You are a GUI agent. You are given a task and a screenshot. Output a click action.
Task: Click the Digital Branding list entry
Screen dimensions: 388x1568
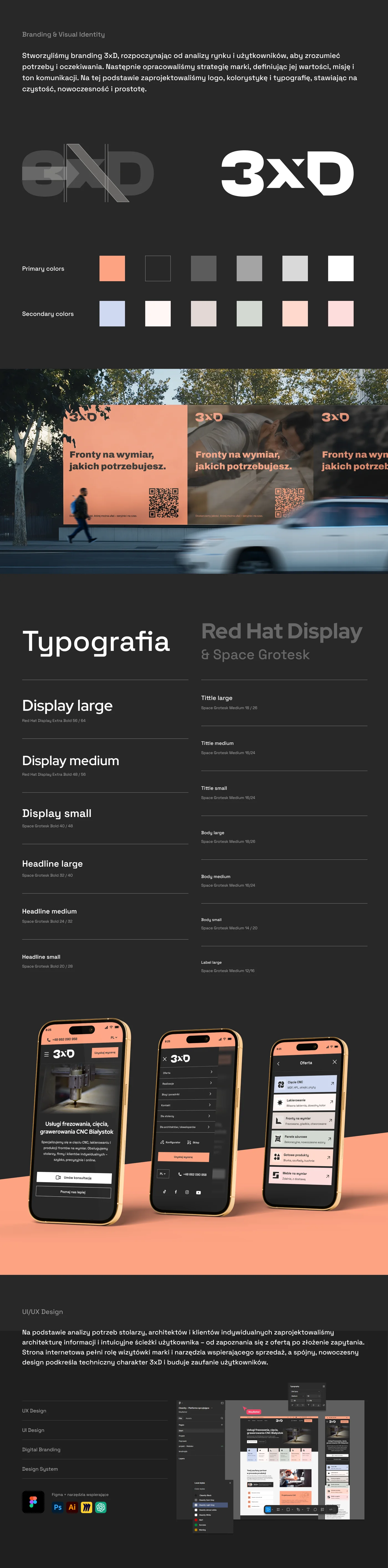click(x=41, y=1450)
